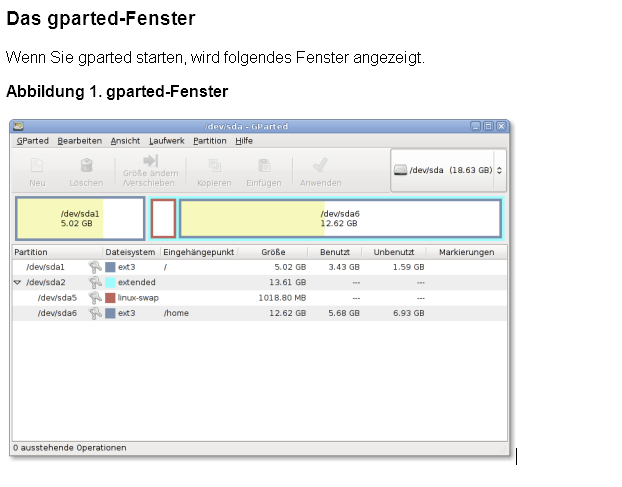Viewport: 622px width, 487px height.
Task: Click the GParted window title bar icon
Action: [x=18, y=126]
